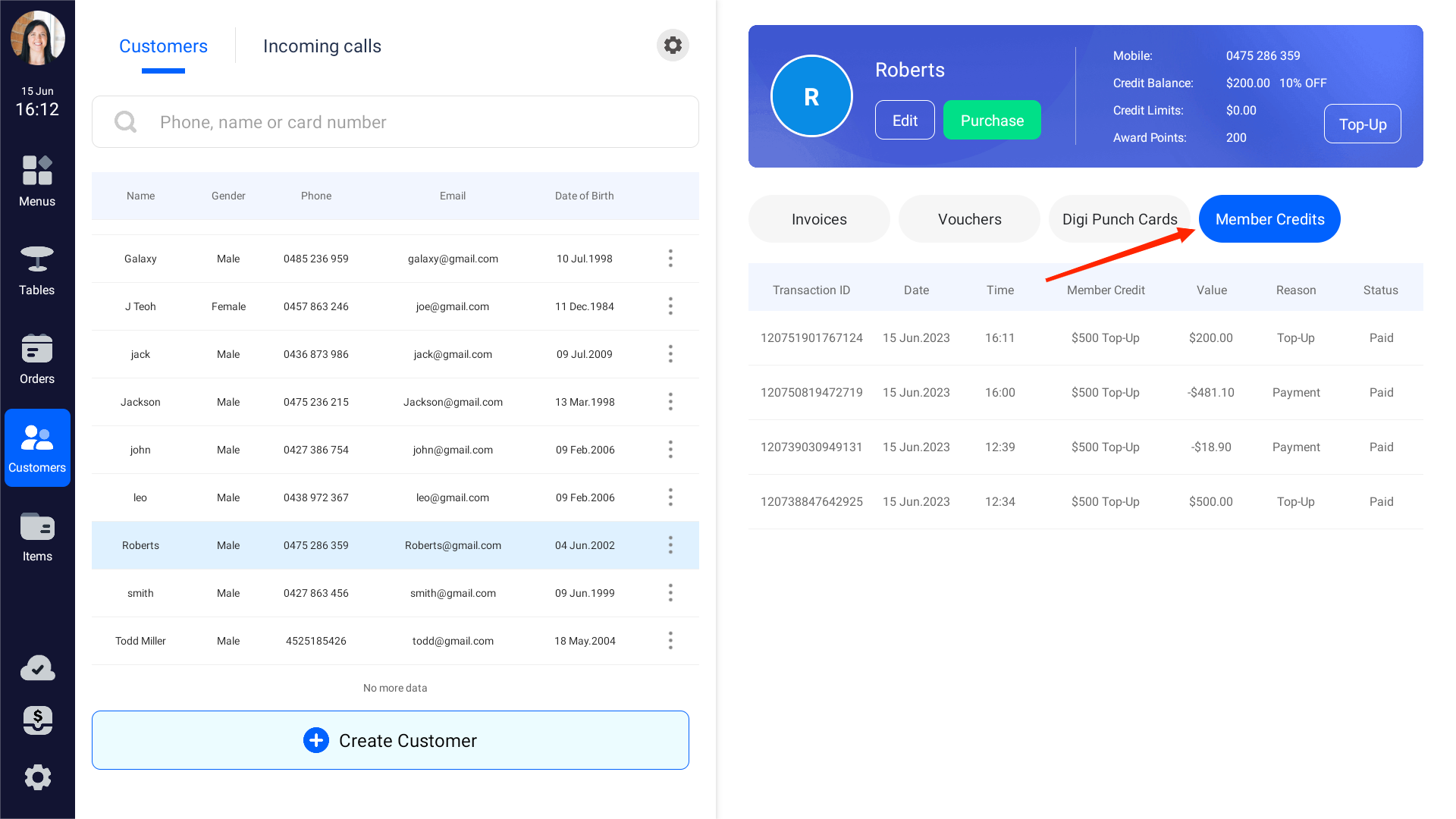Open more options for smith row
This screenshot has width=1456, height=819.
pos(670,593)
